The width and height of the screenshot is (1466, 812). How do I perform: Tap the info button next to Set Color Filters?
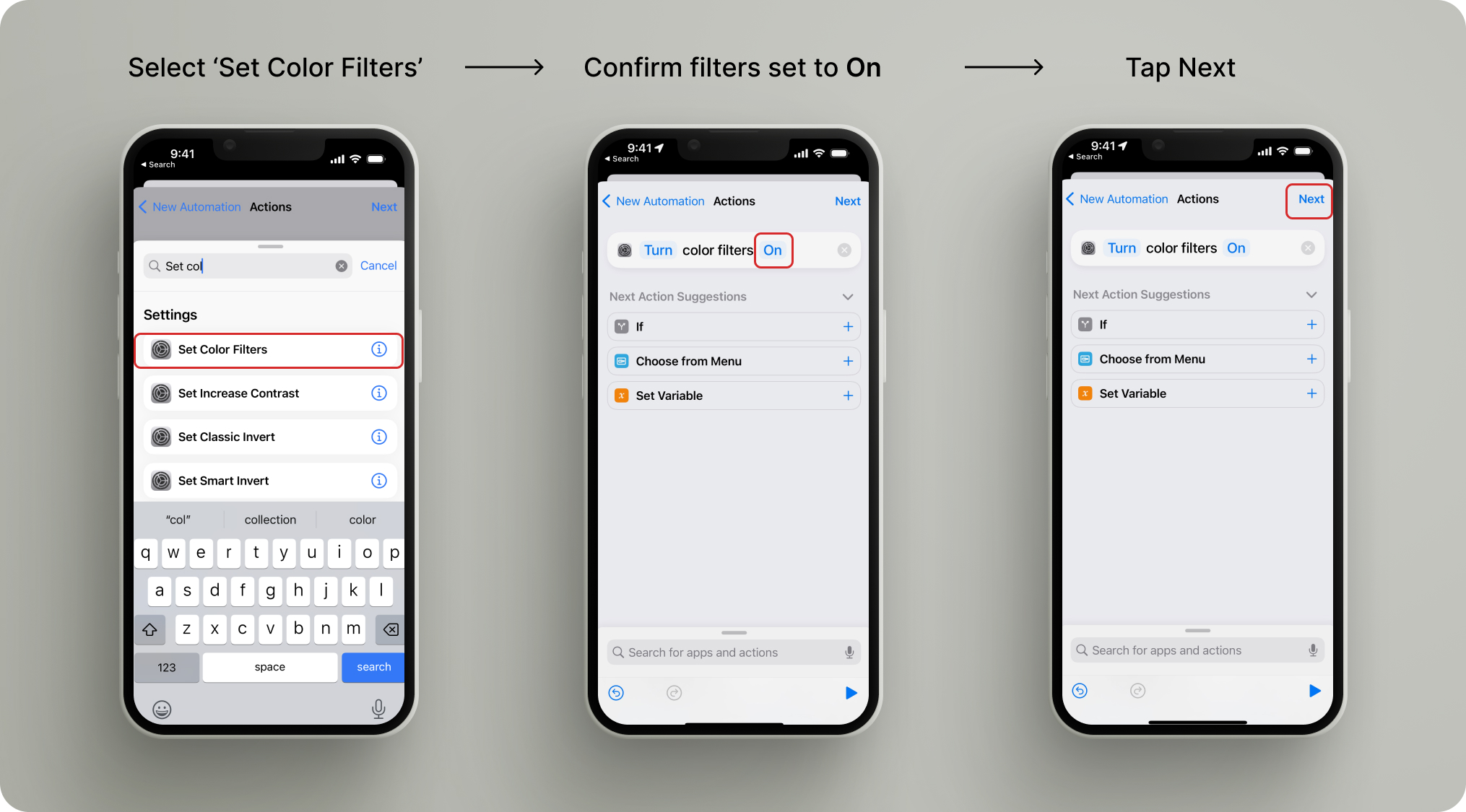click(381, 350)
